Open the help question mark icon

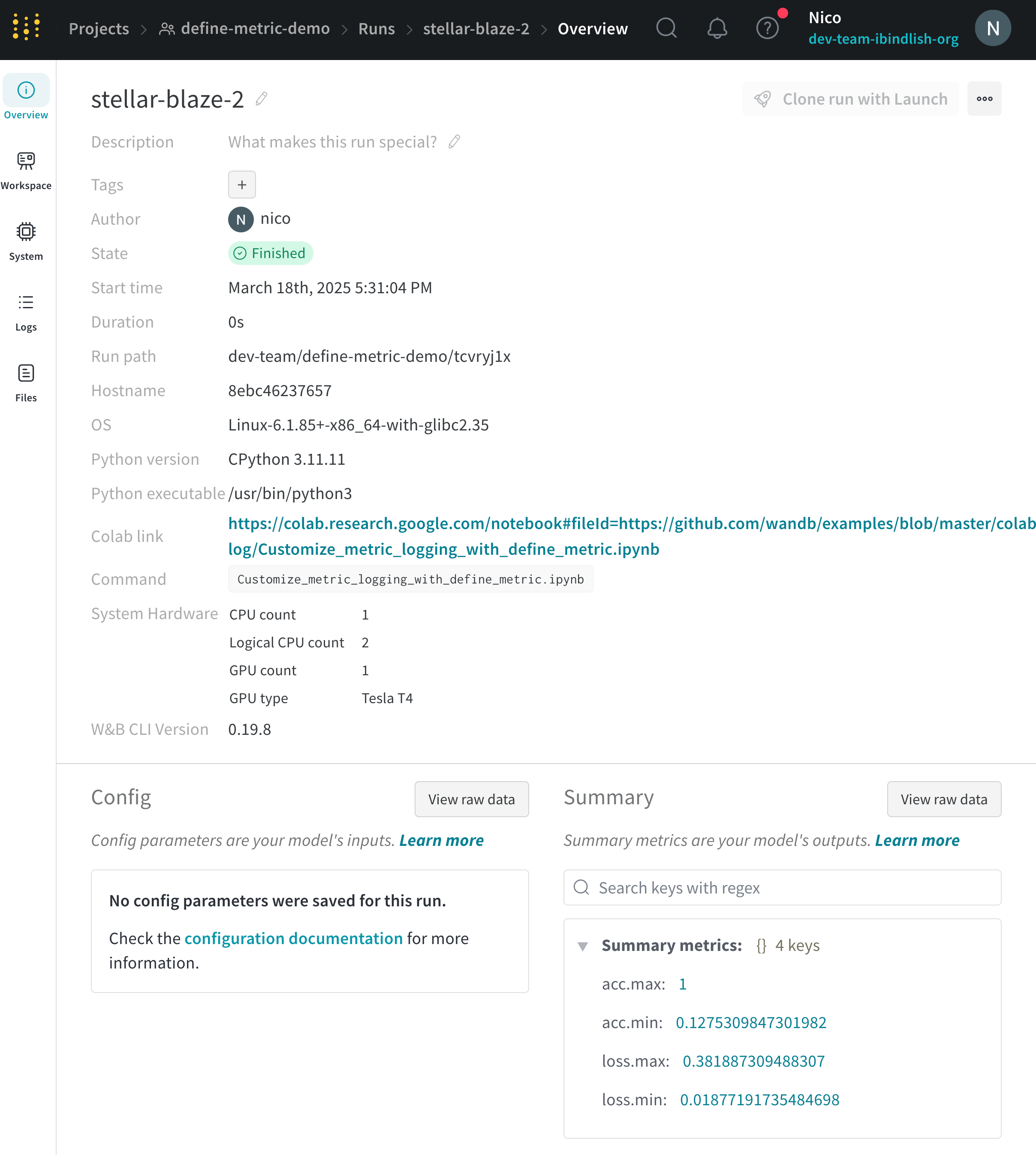click(767, 28)
